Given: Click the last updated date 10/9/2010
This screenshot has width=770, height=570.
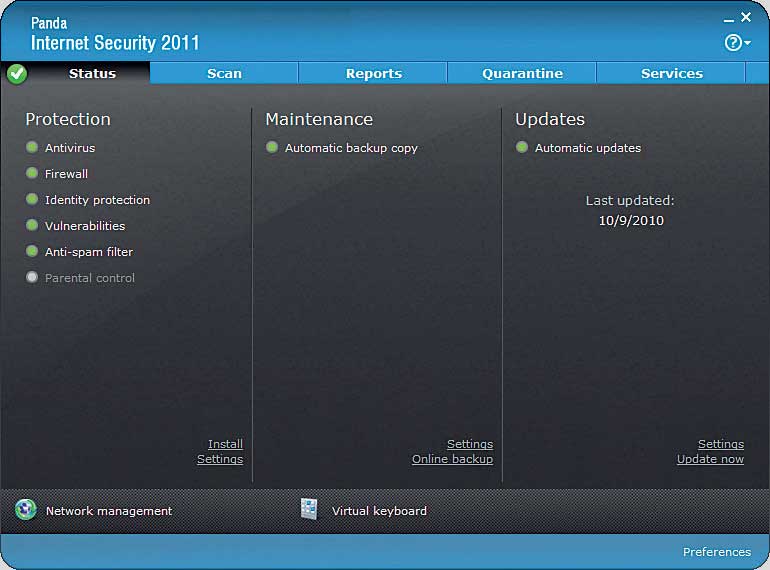Looking at the screenshot, I should [x=631, y=220].
